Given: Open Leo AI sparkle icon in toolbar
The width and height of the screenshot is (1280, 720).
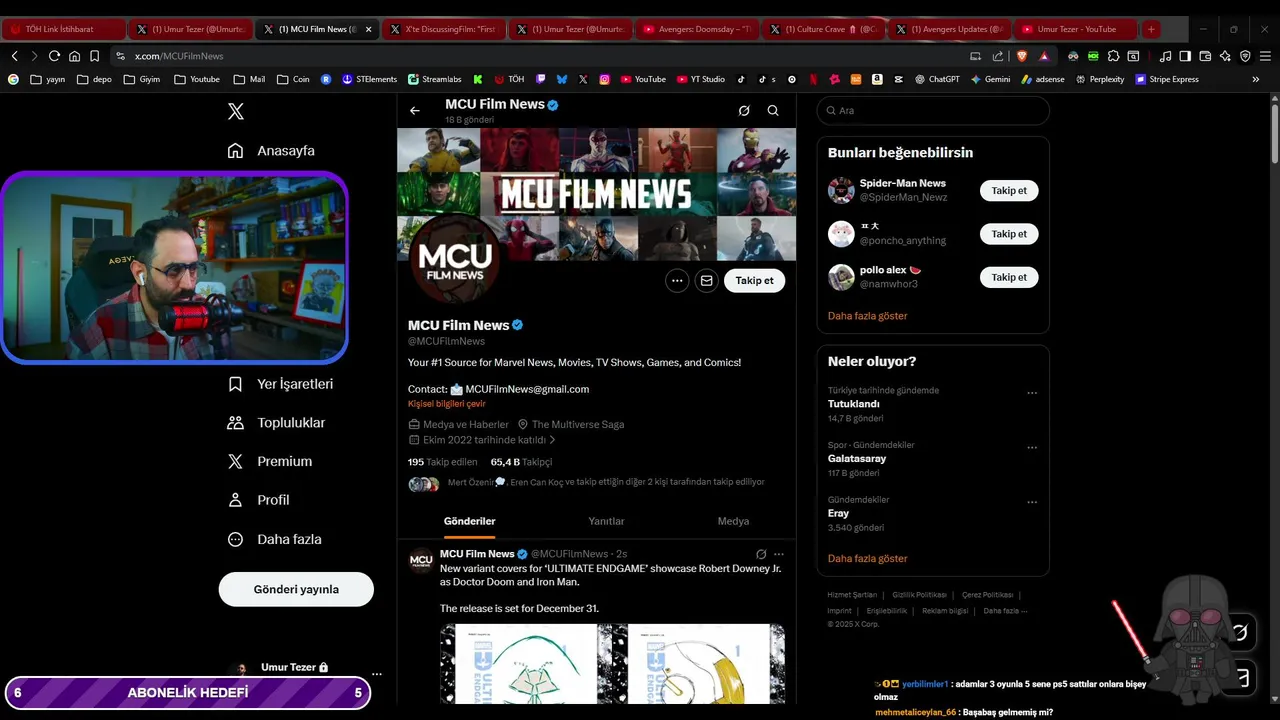Looking at the screenshot, I should tap(1225, 56).
